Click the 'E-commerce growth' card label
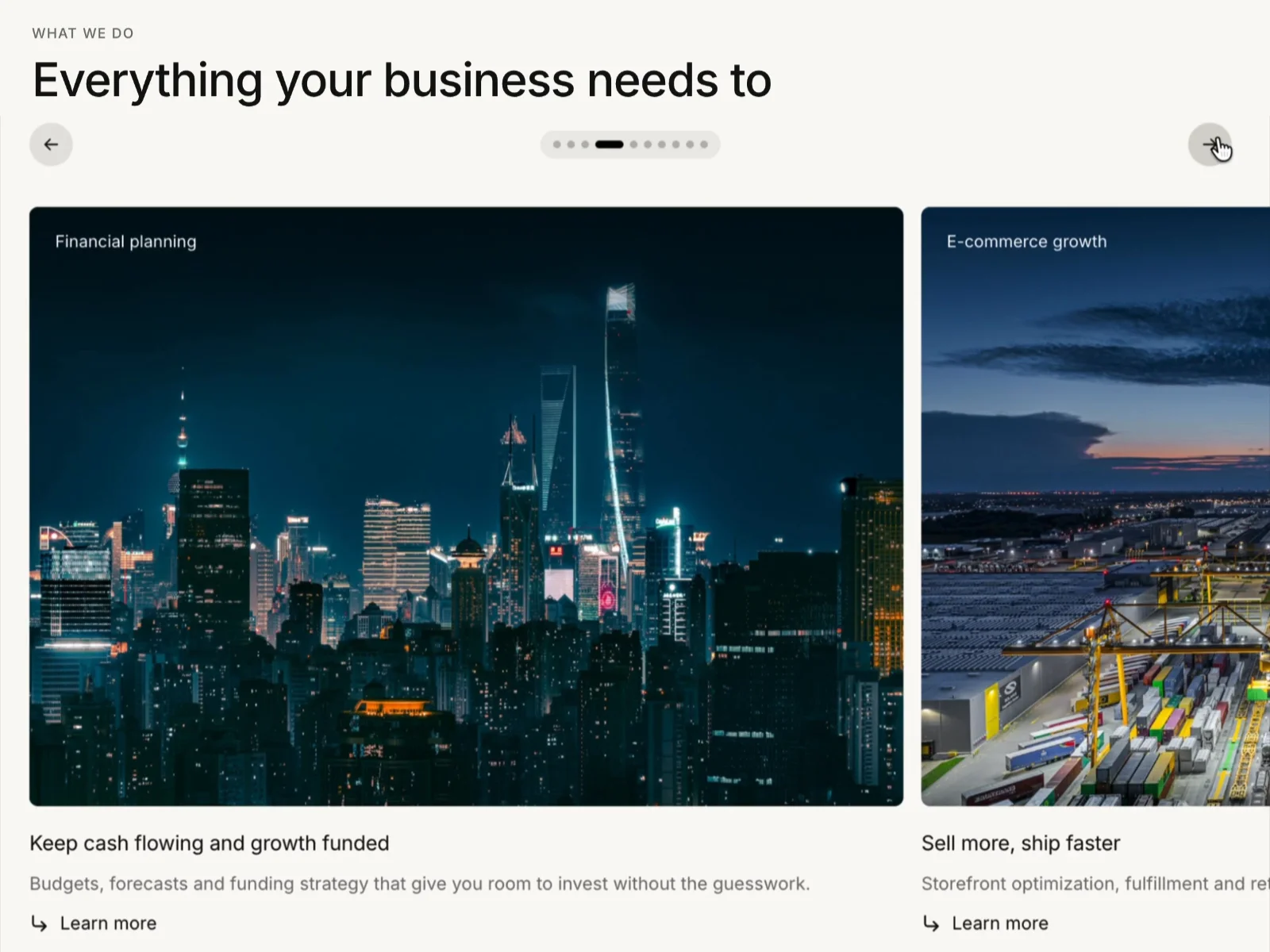1270x952 pixels. click(1026, 242)
